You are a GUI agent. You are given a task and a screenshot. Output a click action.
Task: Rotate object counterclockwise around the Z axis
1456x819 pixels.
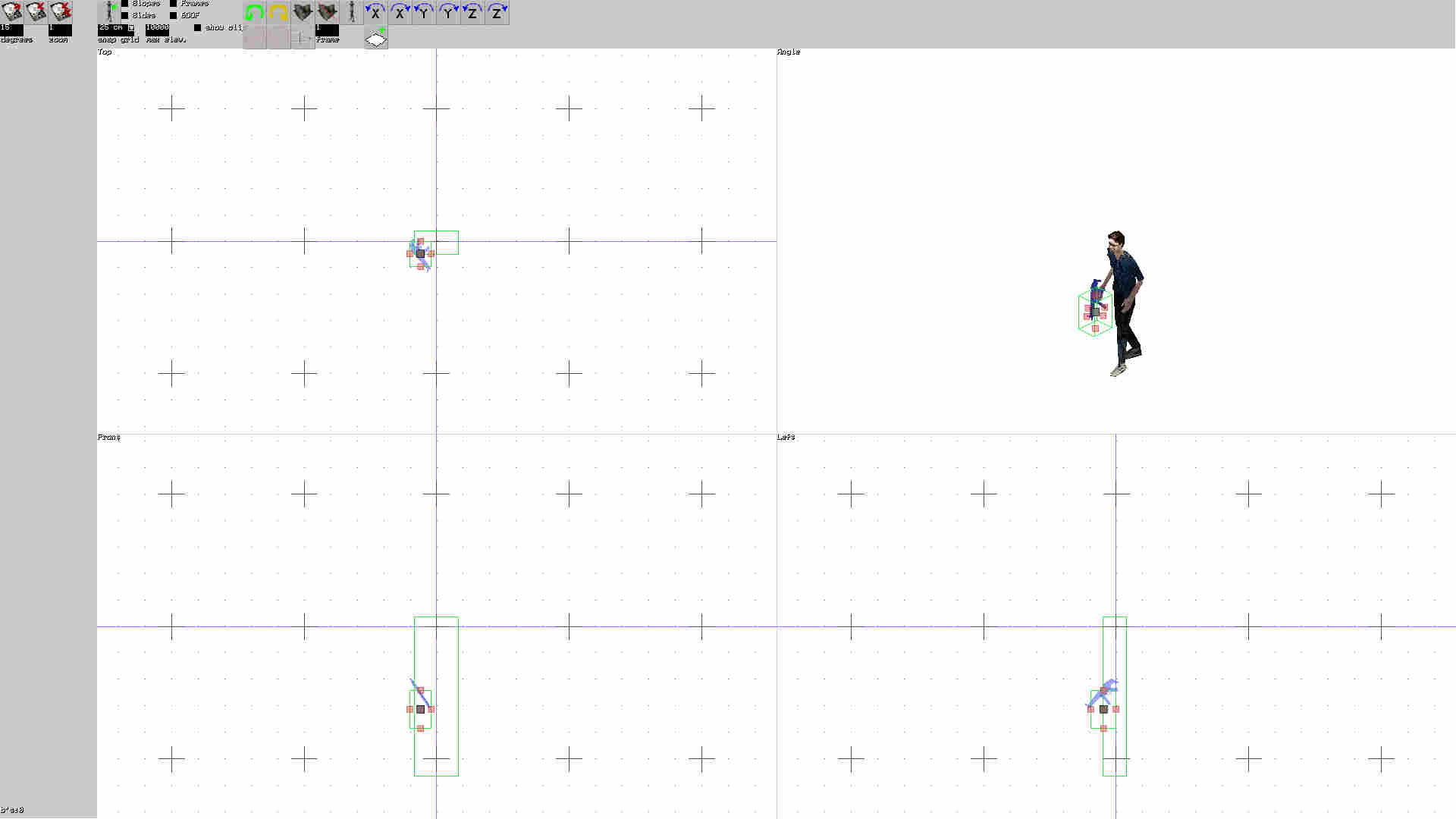tap(472, 13)
